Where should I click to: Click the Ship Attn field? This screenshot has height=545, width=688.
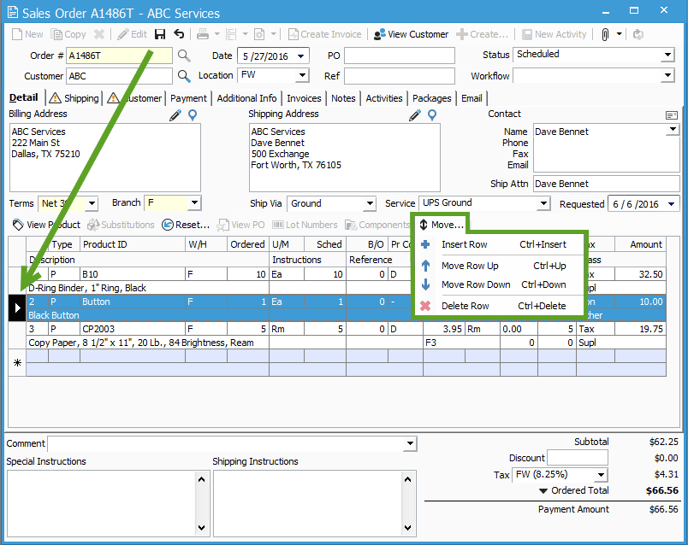[606, 183]
